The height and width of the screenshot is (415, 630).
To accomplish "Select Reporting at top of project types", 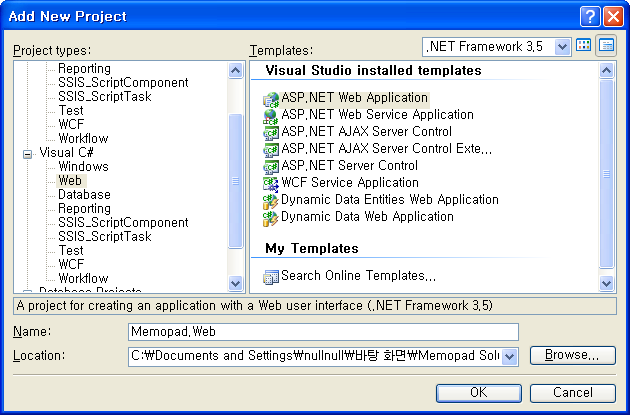I will 84,69.
